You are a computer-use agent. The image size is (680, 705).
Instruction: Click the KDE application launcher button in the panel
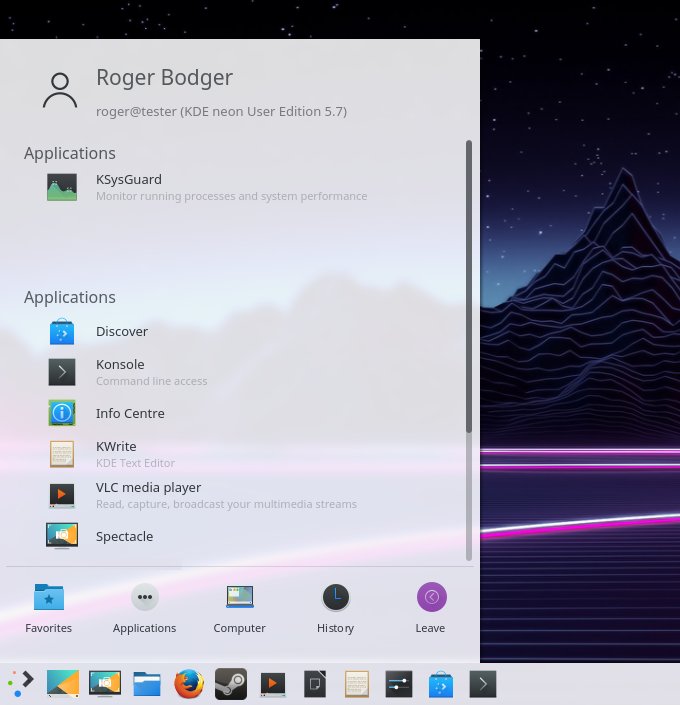(21, 684)
